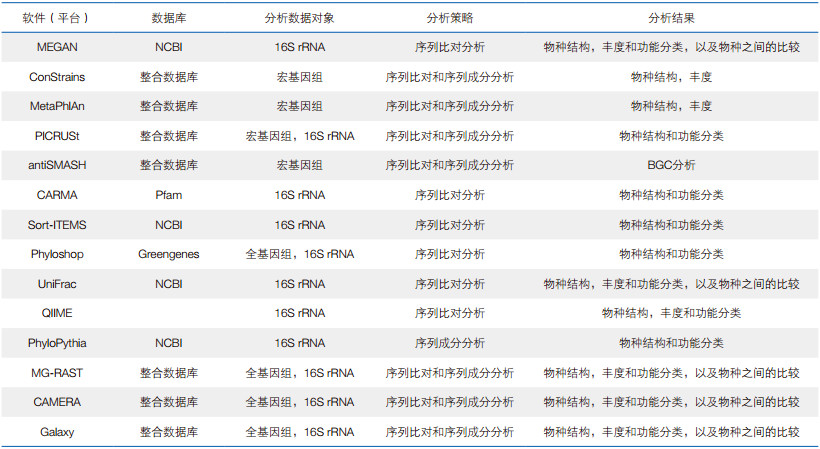Click 16S rRNA in the MEGAN row
This screenshot has width=820, height=449.
(300, 47)
